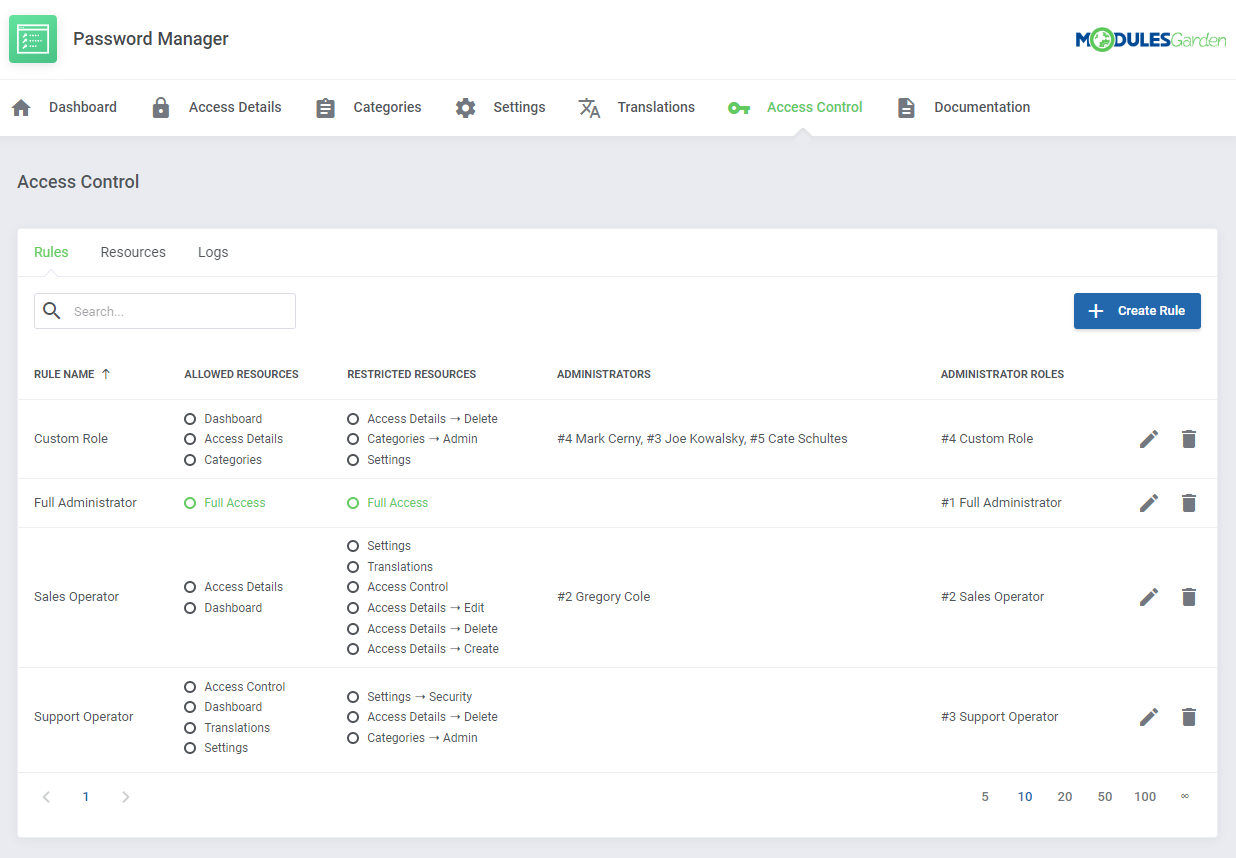Edit the Sales Operator rule with pencil icon

click(x=1148, y=596)
